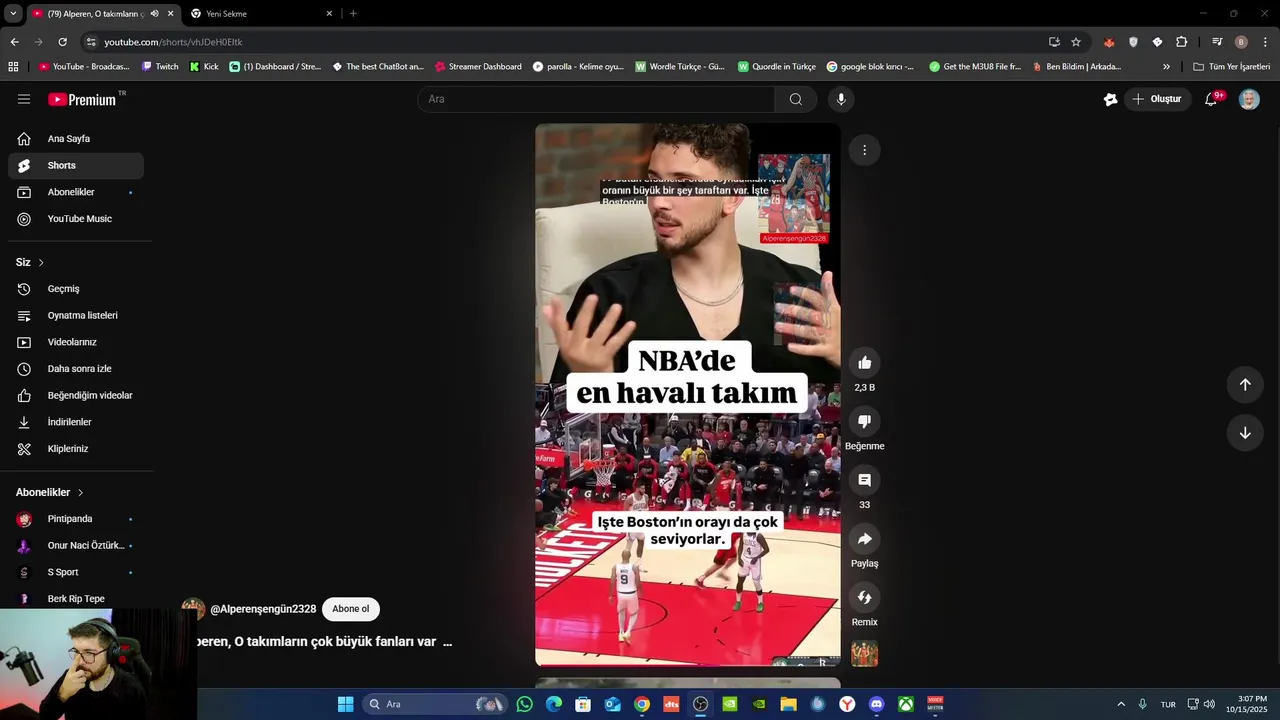Open Videolarınız in sidebar
The width and height of the screenshot is (1280, 720).
click(76, 342)
